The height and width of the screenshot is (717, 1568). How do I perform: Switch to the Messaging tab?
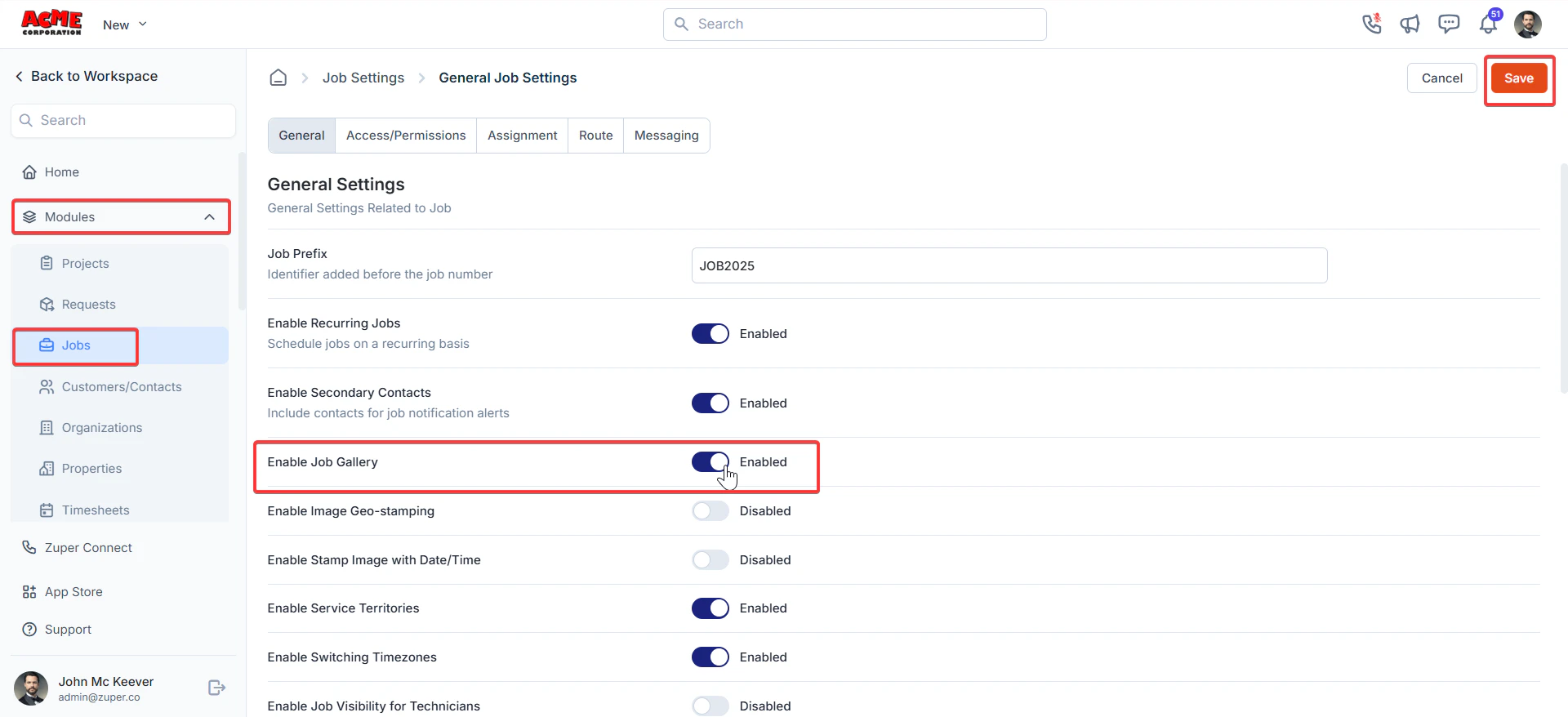pos(666,136)
